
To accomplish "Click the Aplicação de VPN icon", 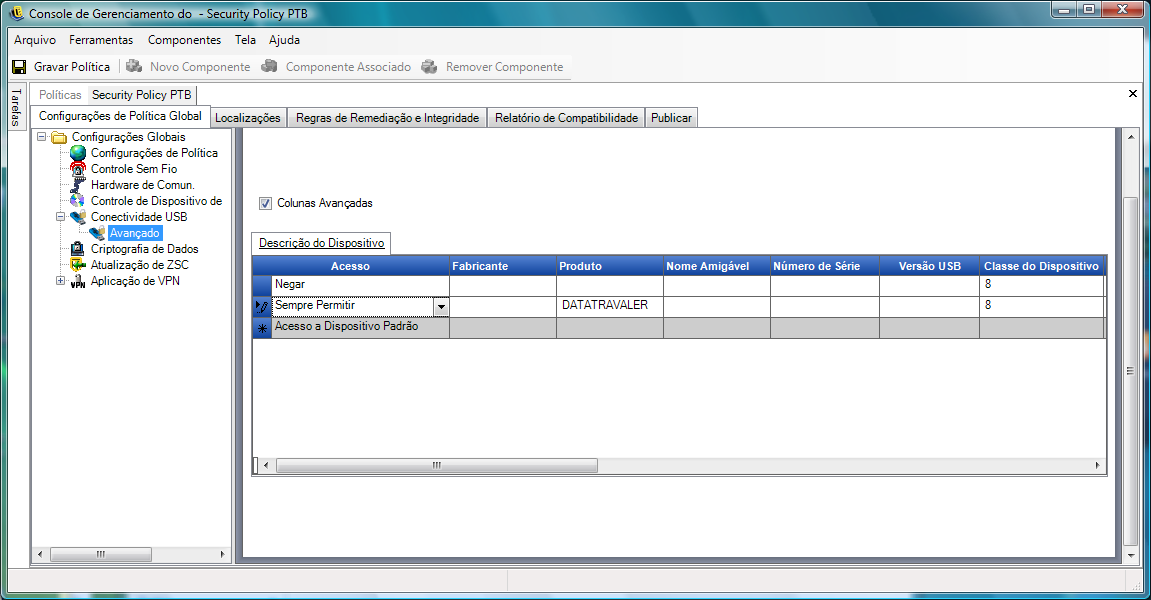I will 78,281.
